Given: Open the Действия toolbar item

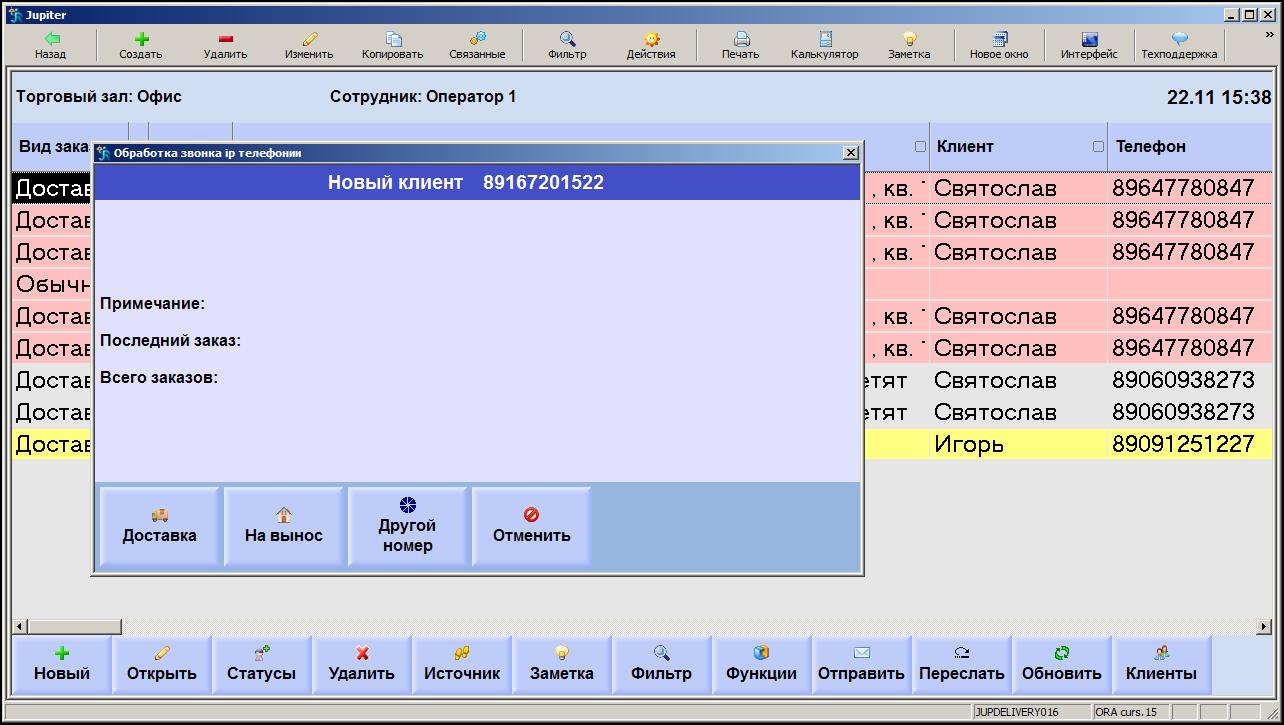Looking at the screenshot, I should pos(651,46).
